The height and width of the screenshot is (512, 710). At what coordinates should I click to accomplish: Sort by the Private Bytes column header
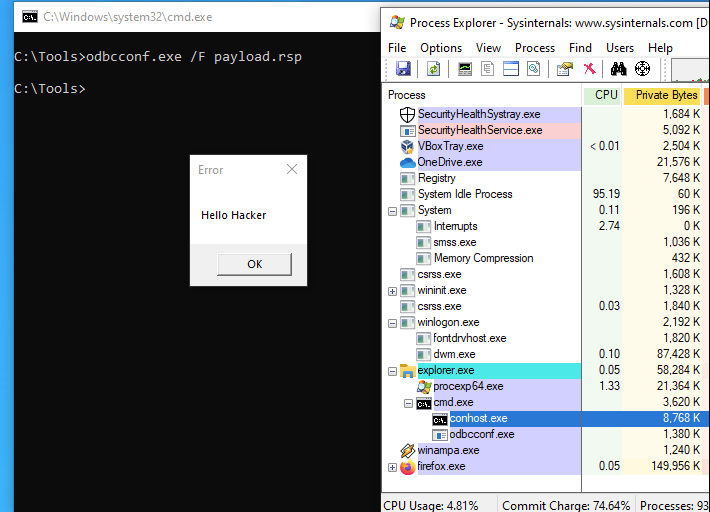coord(662,95)
